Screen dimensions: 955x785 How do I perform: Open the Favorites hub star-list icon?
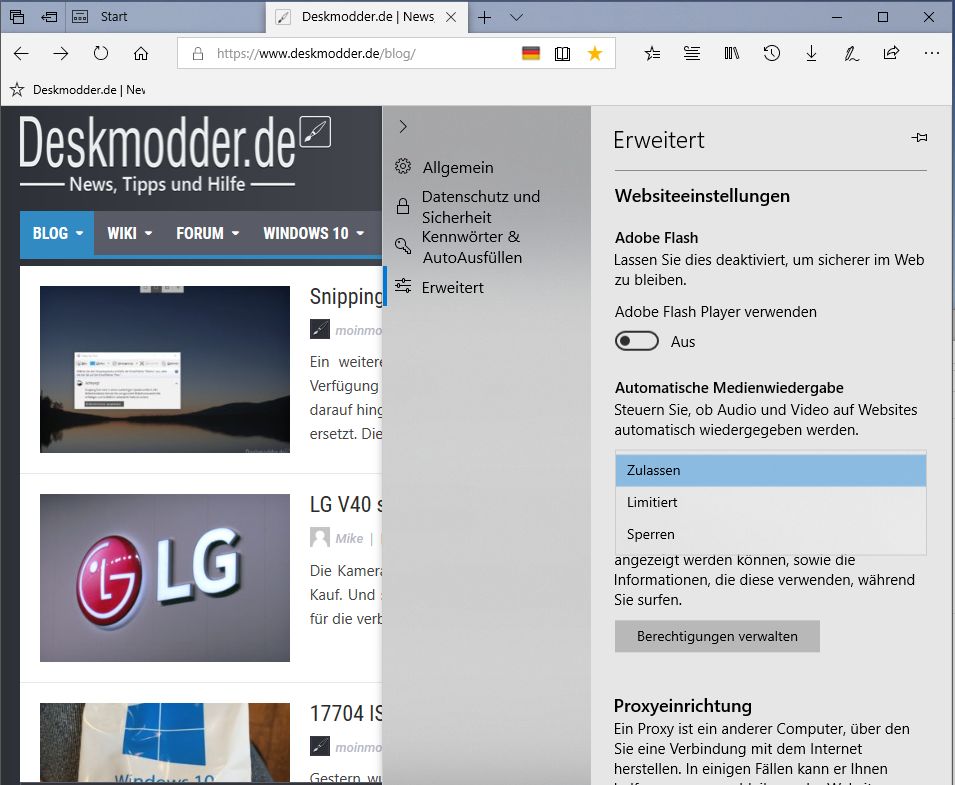click(x=652, y=54)
